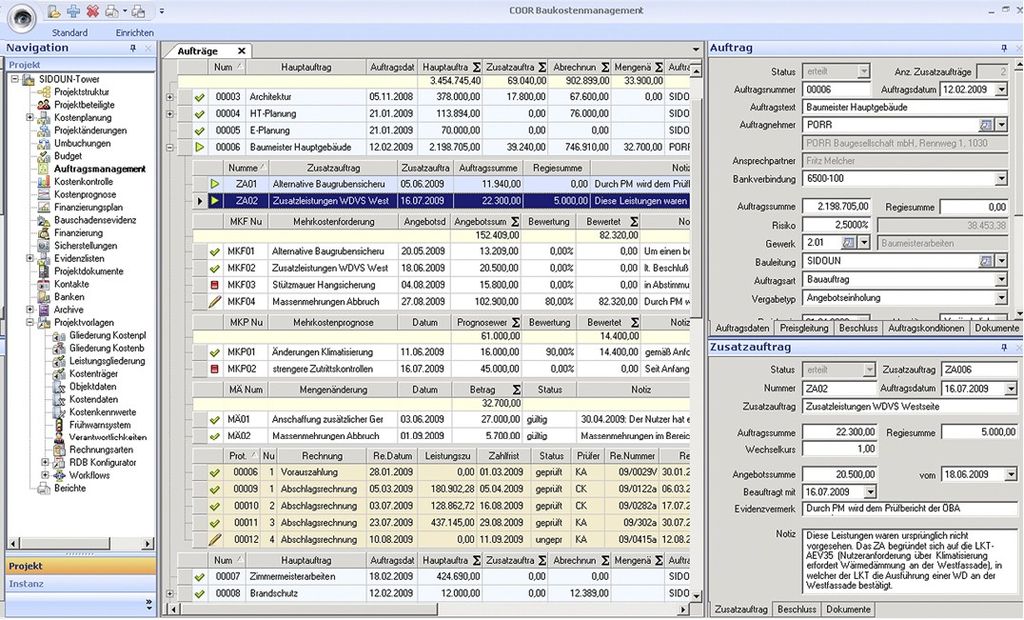Click green check icon of Architektur row
Viewport: 1024px width, 620px height.
pos(200,97)
